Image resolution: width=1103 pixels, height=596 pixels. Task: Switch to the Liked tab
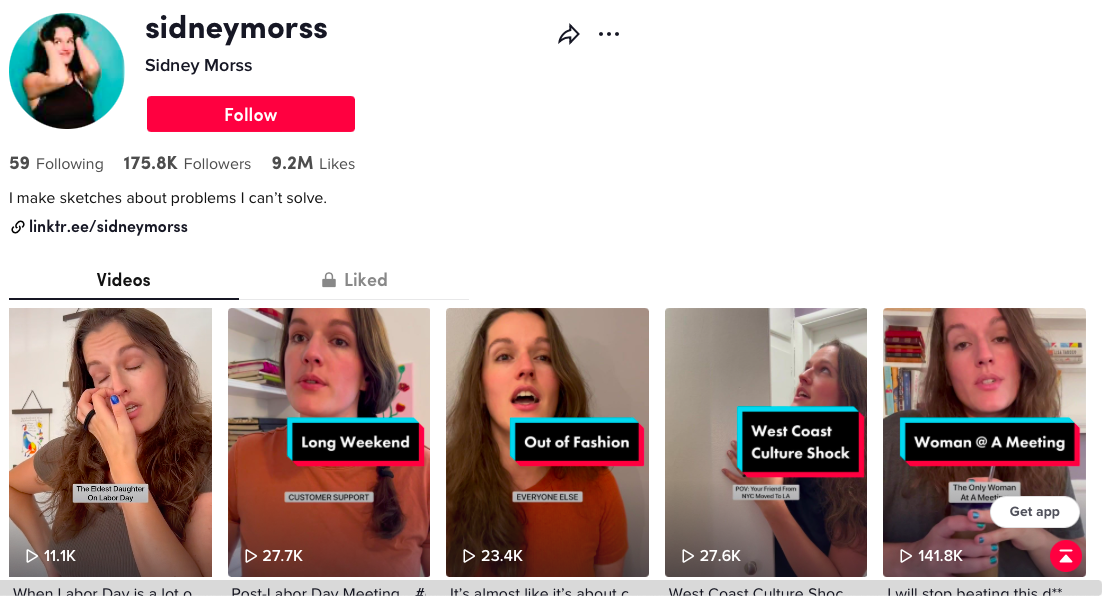coord(354,280)
